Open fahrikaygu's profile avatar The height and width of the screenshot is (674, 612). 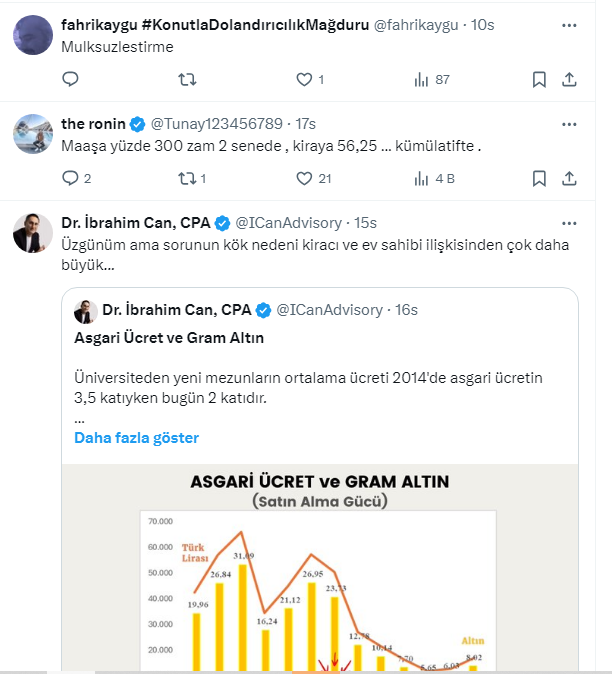(33, 34)
